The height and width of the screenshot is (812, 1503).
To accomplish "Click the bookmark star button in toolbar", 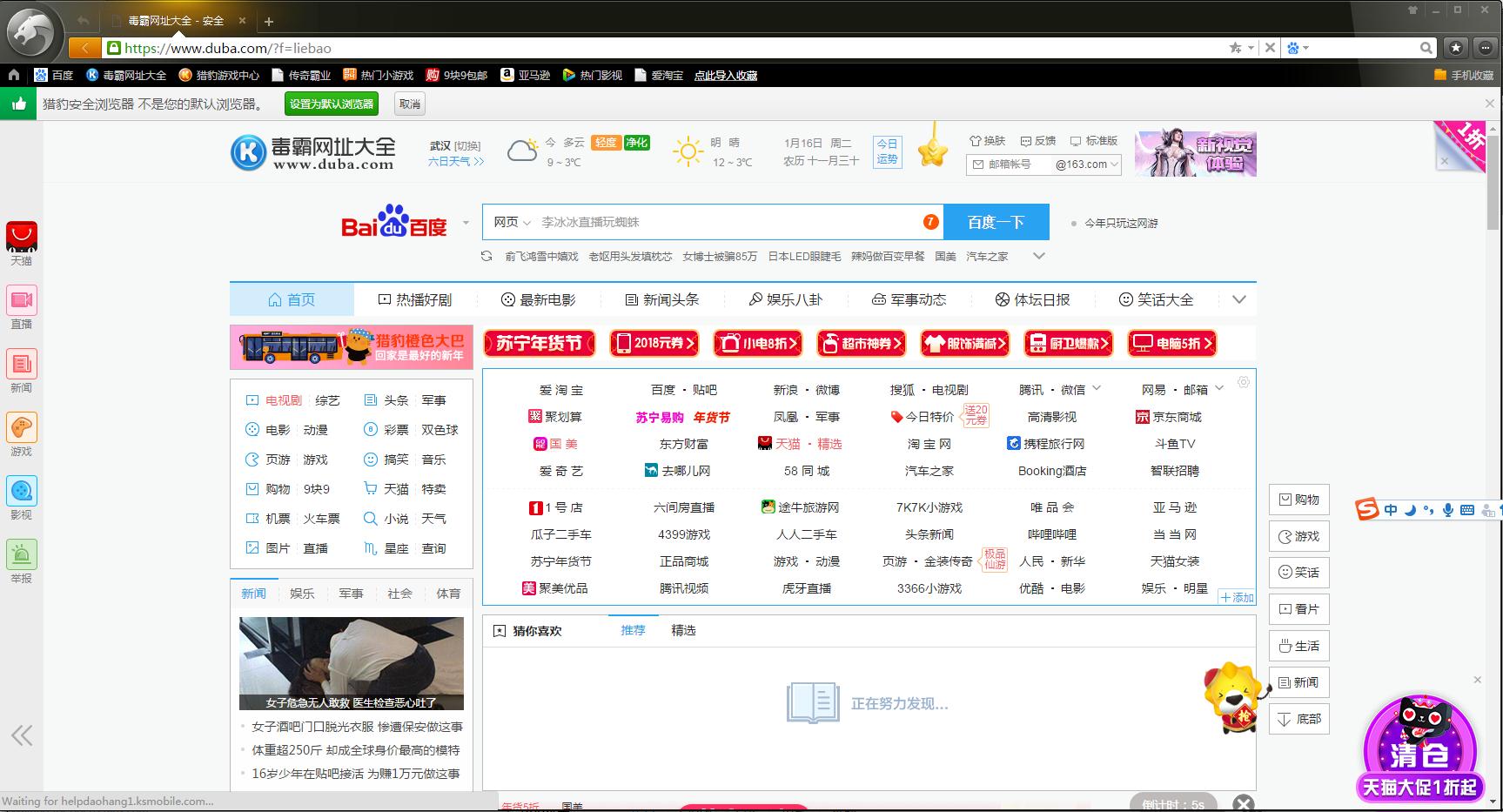I will pyautogui.click(x=1455, y=48).
